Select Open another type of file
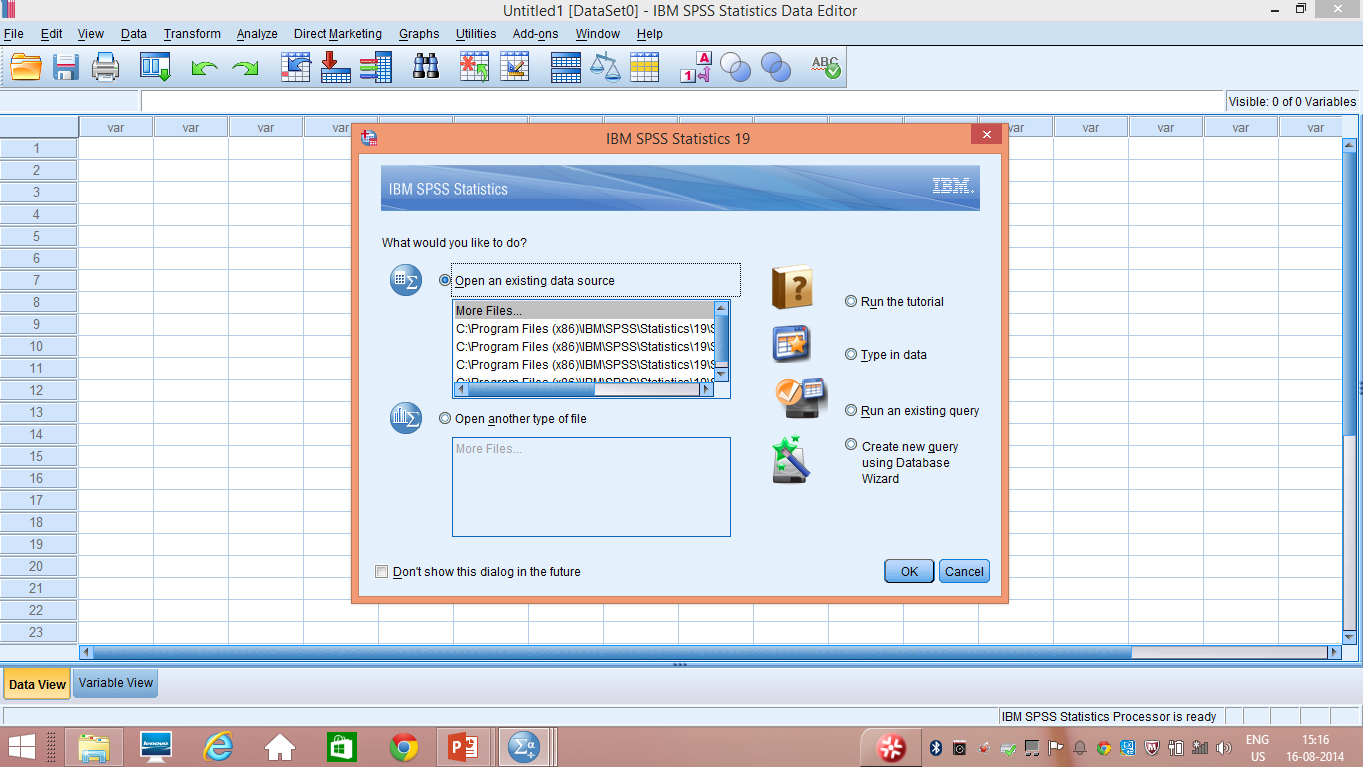Screen dimensions: 1363x767 click(444, 419)
